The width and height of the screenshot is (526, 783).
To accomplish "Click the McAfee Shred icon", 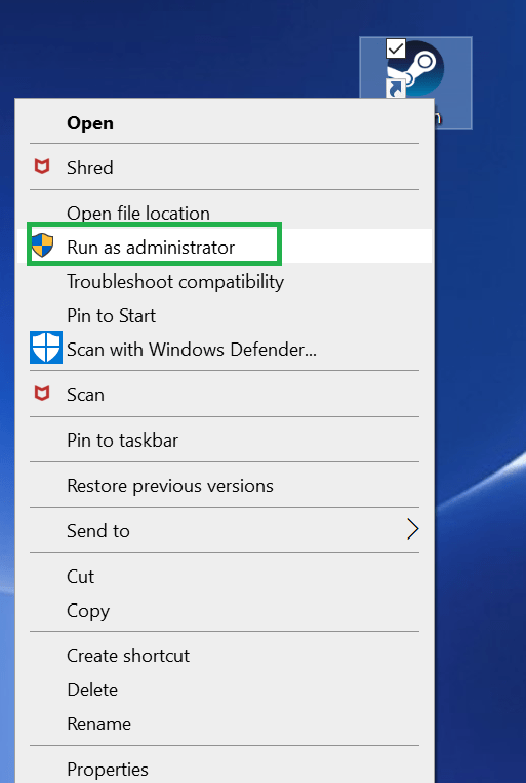I will click(x=42, y=166).
